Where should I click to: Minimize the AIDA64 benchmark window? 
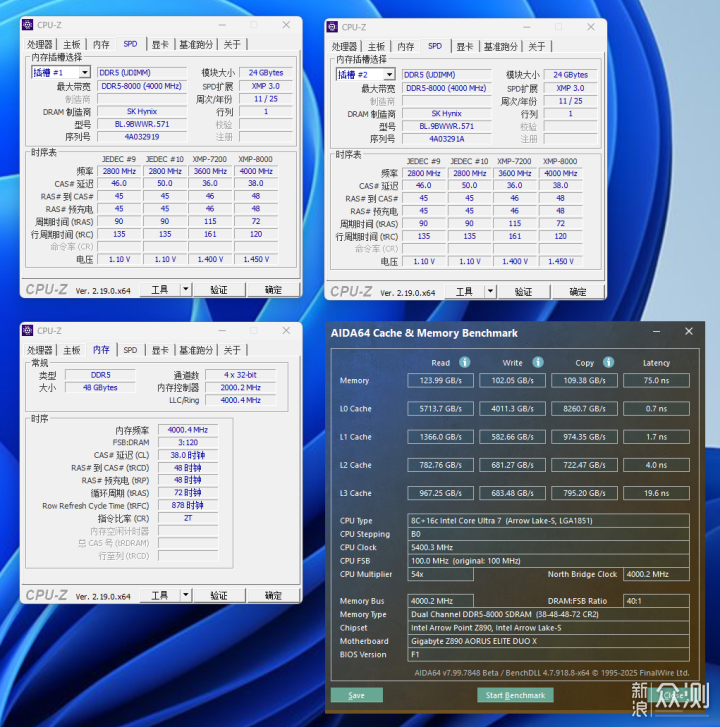pos(656,331)
